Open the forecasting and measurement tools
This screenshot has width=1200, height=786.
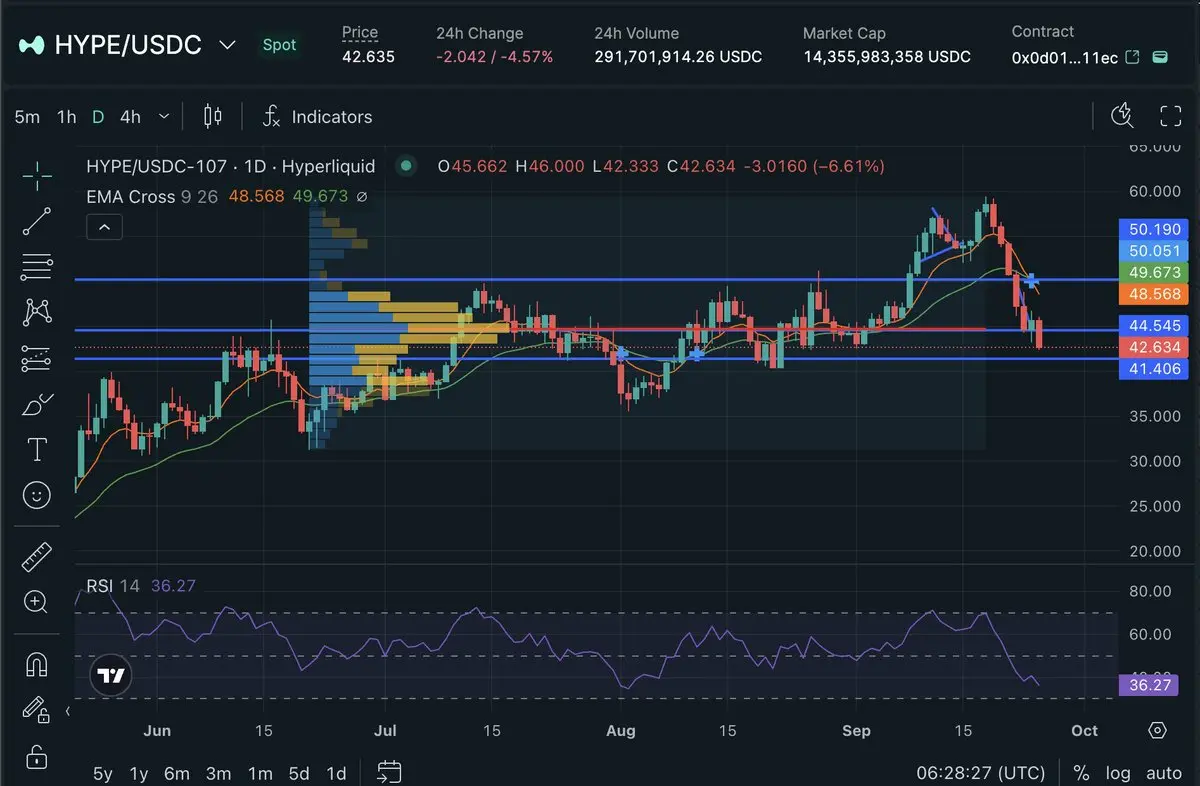click(x=37, y=358)
